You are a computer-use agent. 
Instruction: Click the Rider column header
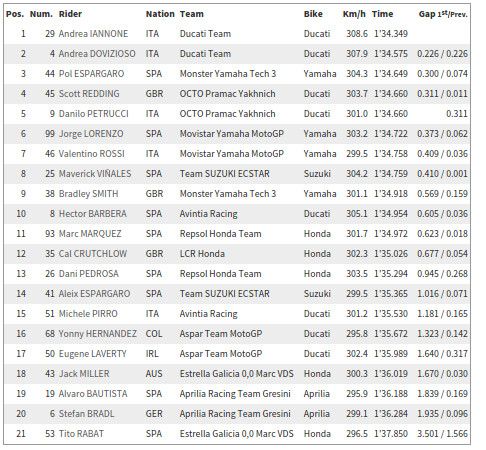pos(70,14)
